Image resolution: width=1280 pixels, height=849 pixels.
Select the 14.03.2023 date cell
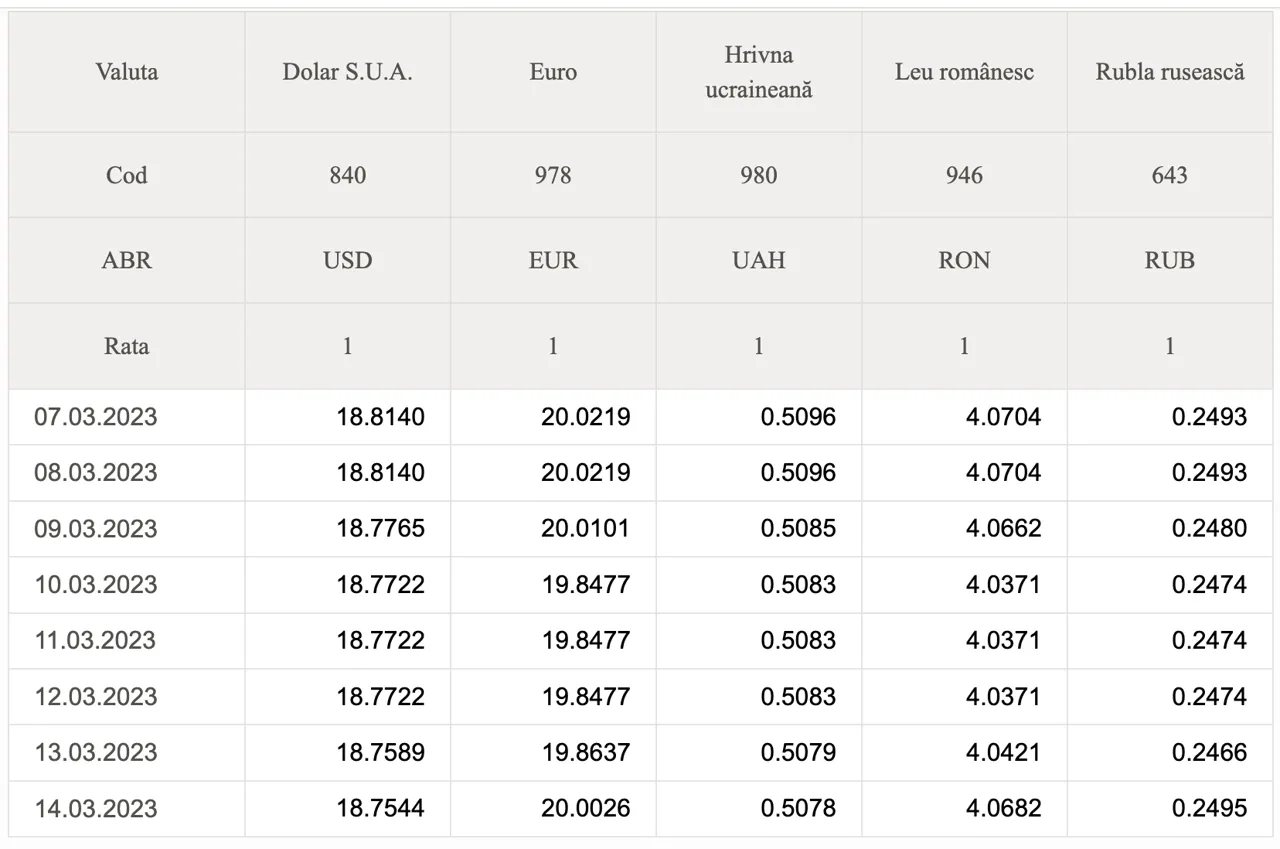[127, 809]
